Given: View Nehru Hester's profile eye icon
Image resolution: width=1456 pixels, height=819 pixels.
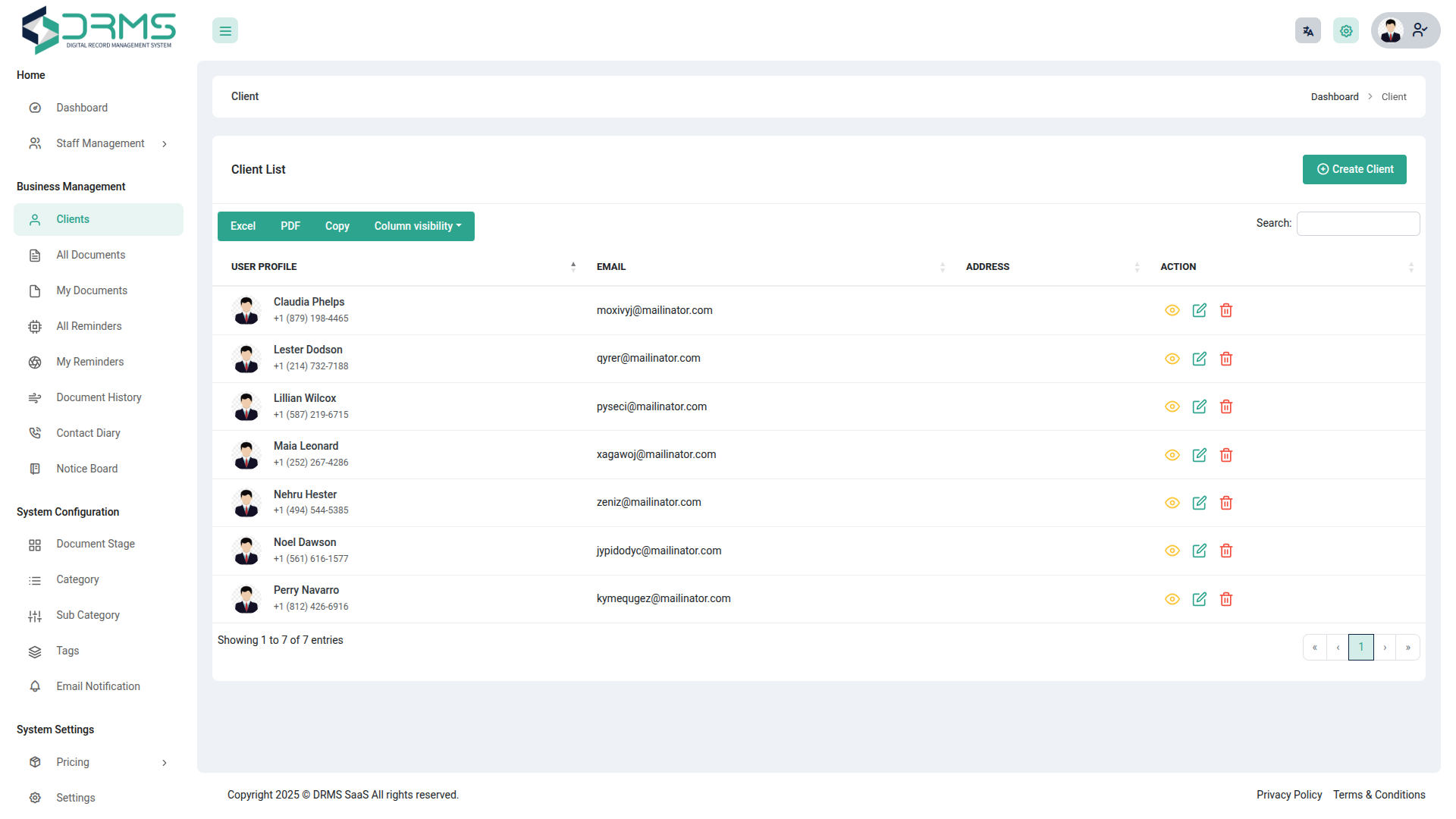Looking at the screenshot, I should point(1172,503).
